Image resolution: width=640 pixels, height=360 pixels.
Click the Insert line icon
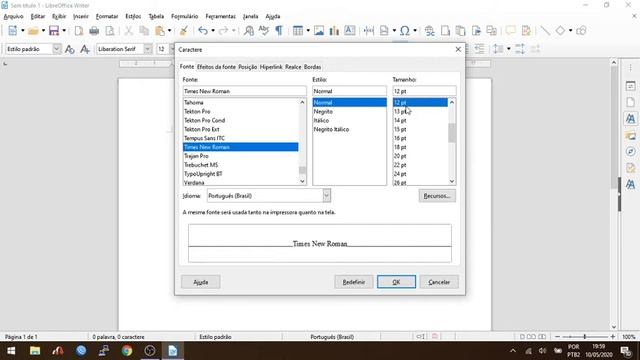(545, 31)
